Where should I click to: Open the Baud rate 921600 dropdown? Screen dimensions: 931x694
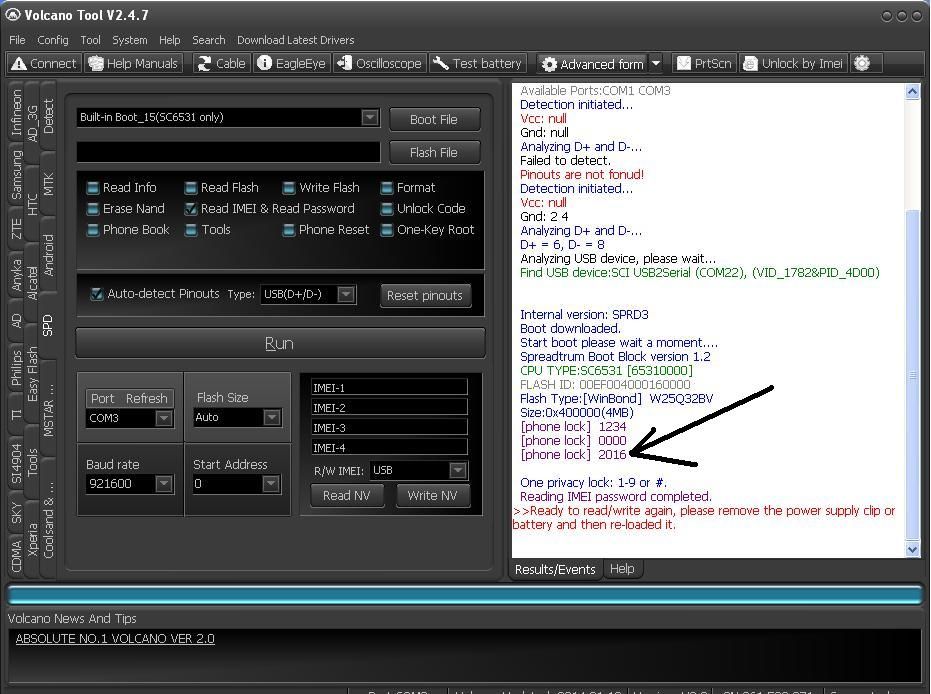tap(163, 484)
